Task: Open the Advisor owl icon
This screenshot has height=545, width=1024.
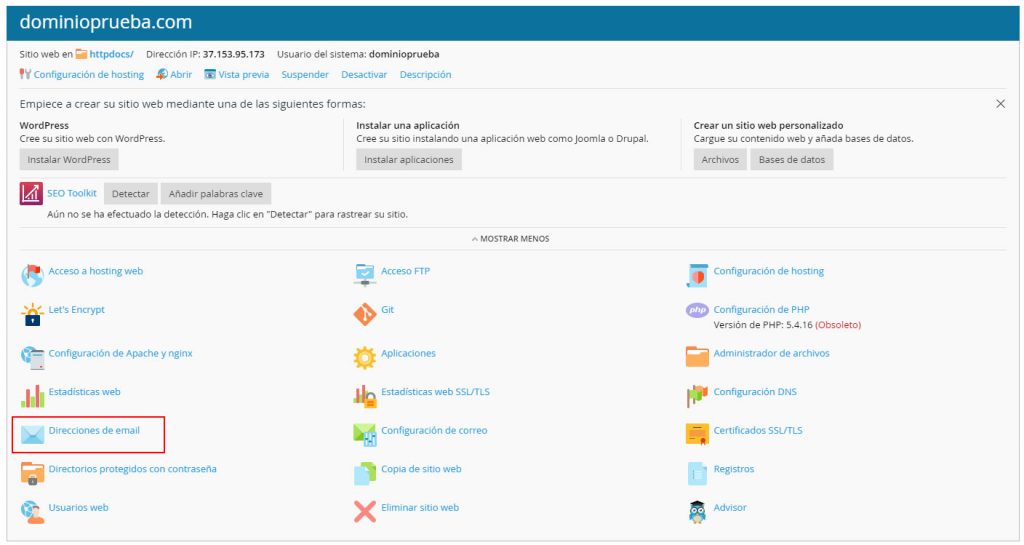Action: [x=697, y=511]
